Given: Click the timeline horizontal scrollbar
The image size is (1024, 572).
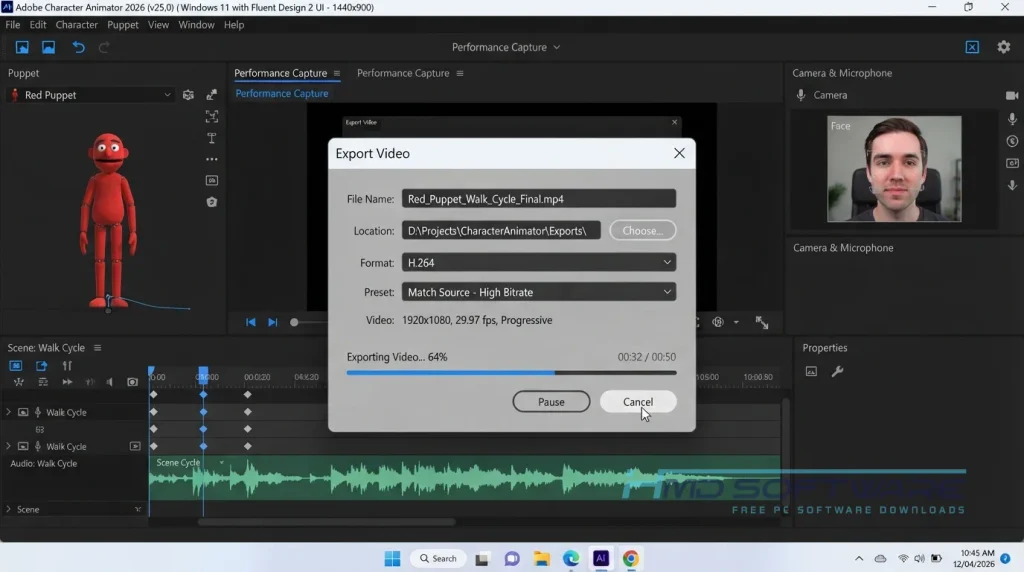Looking at the screenshot, I should 326,522.
